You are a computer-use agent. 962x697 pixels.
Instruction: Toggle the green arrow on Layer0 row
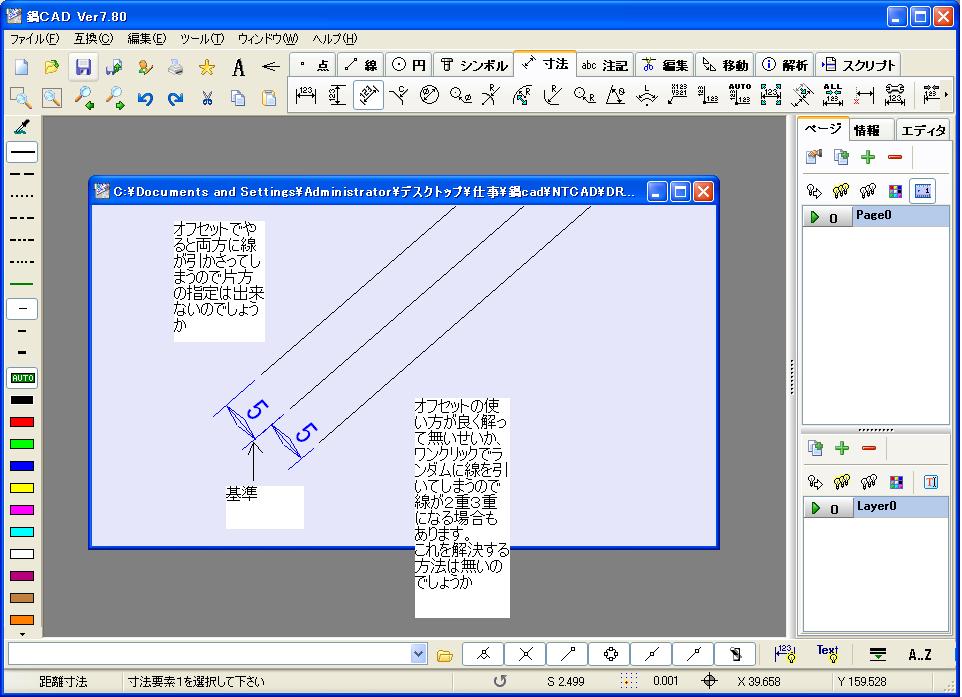click(815, 508)
